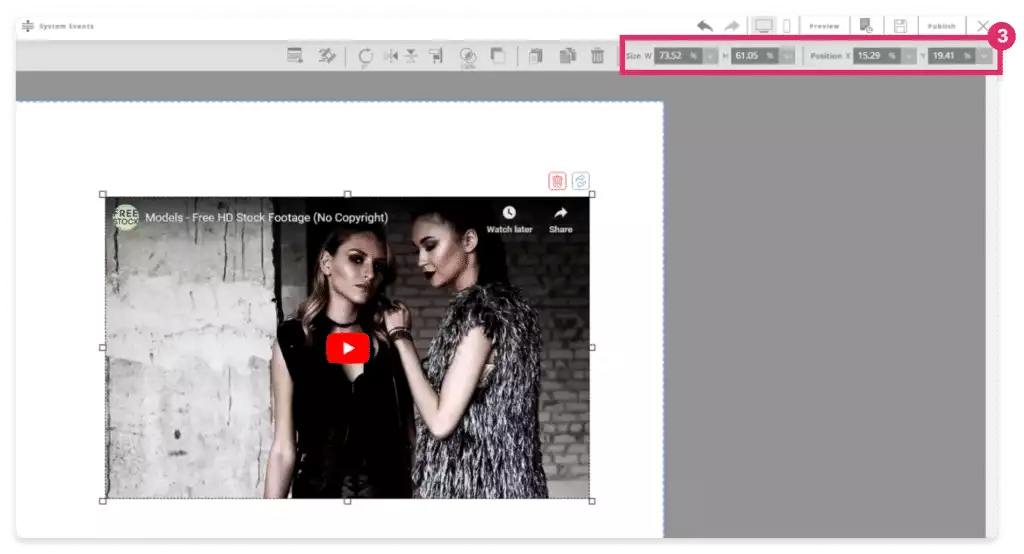1024x554 pixels.
Task: Open the height unit dropdown
Action: (787, 56)
